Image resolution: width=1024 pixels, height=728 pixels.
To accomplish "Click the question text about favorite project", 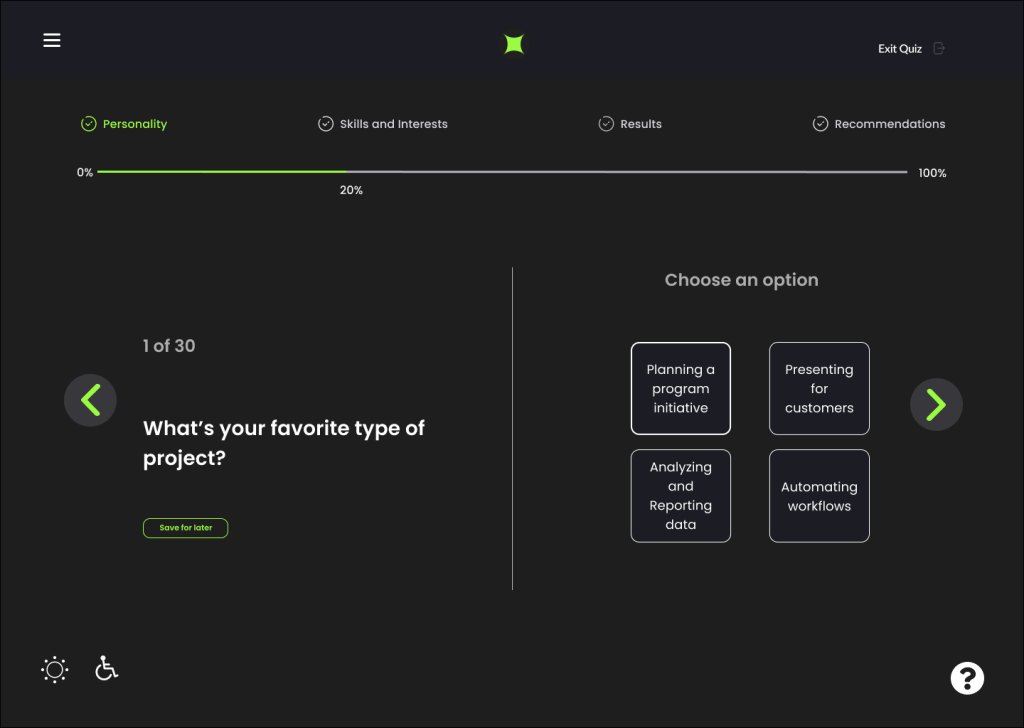I will pos(284,443).
